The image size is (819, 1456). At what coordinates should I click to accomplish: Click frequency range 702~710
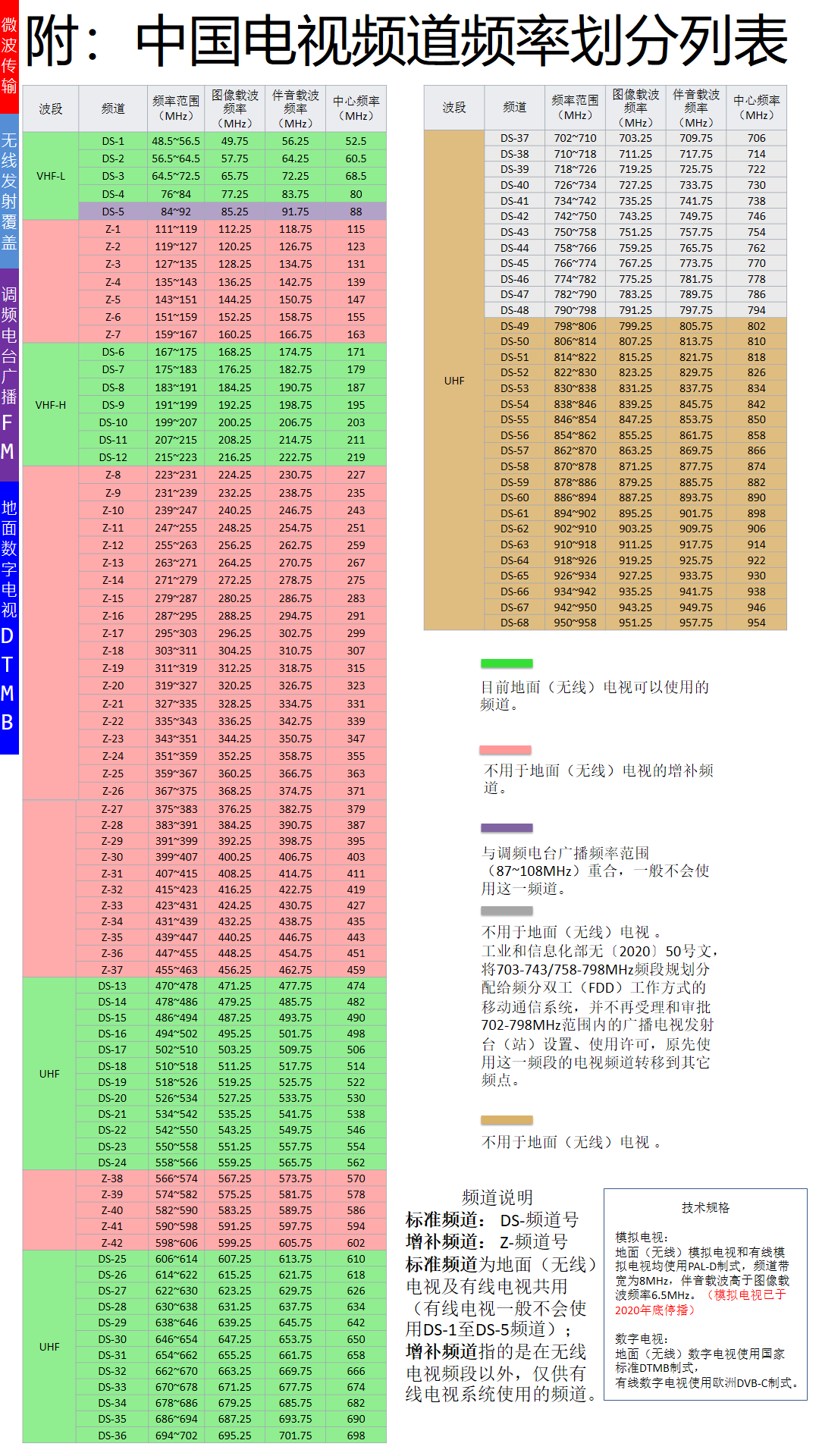pos(575,138)
